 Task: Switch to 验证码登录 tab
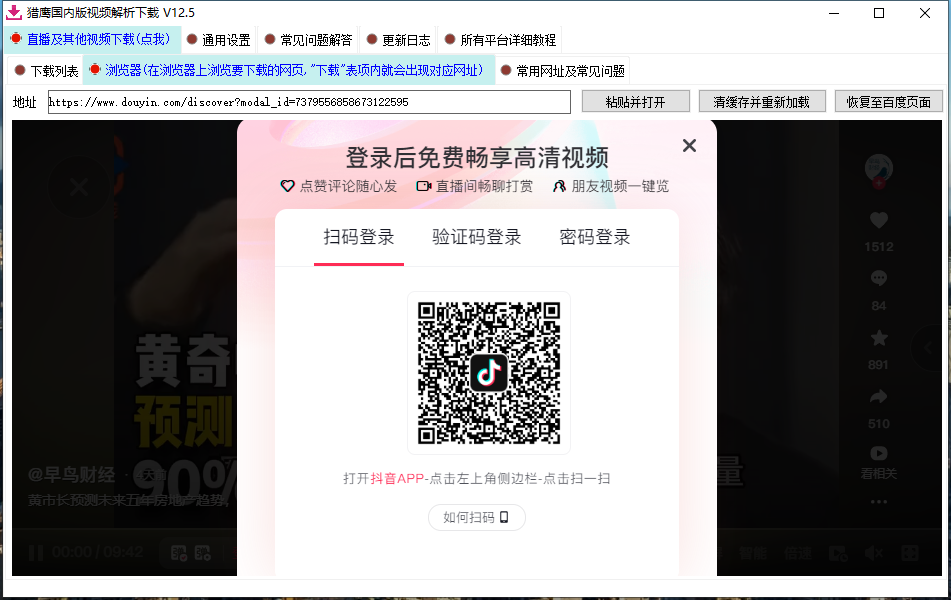pyautogui.click(x=477, y=237)
